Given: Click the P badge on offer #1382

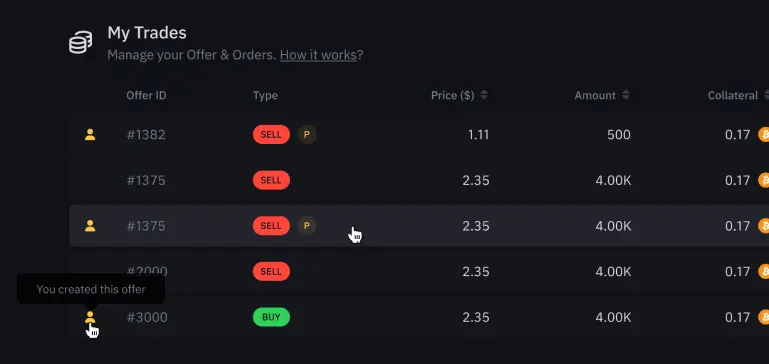Looking at the screenshot, I should [x=307, y=134].
